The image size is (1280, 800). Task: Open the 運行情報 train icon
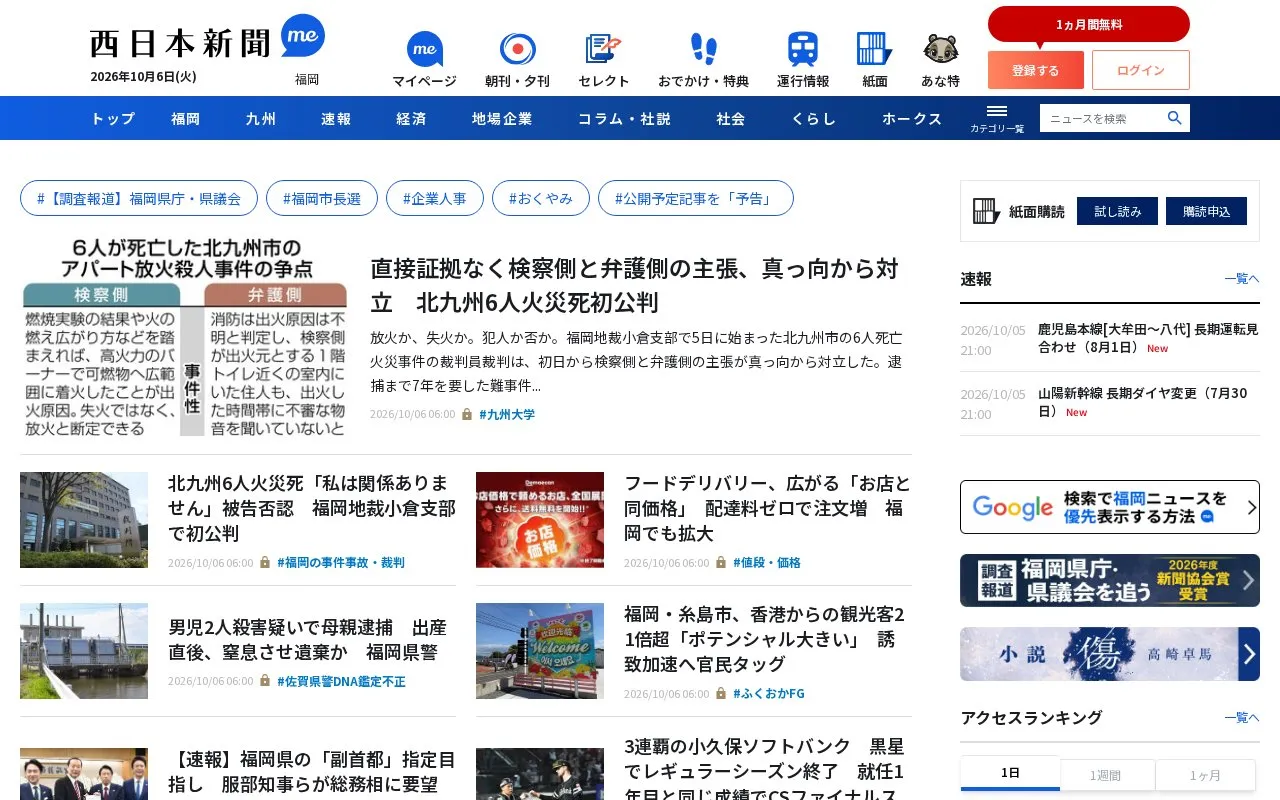[x=802, y=49]
